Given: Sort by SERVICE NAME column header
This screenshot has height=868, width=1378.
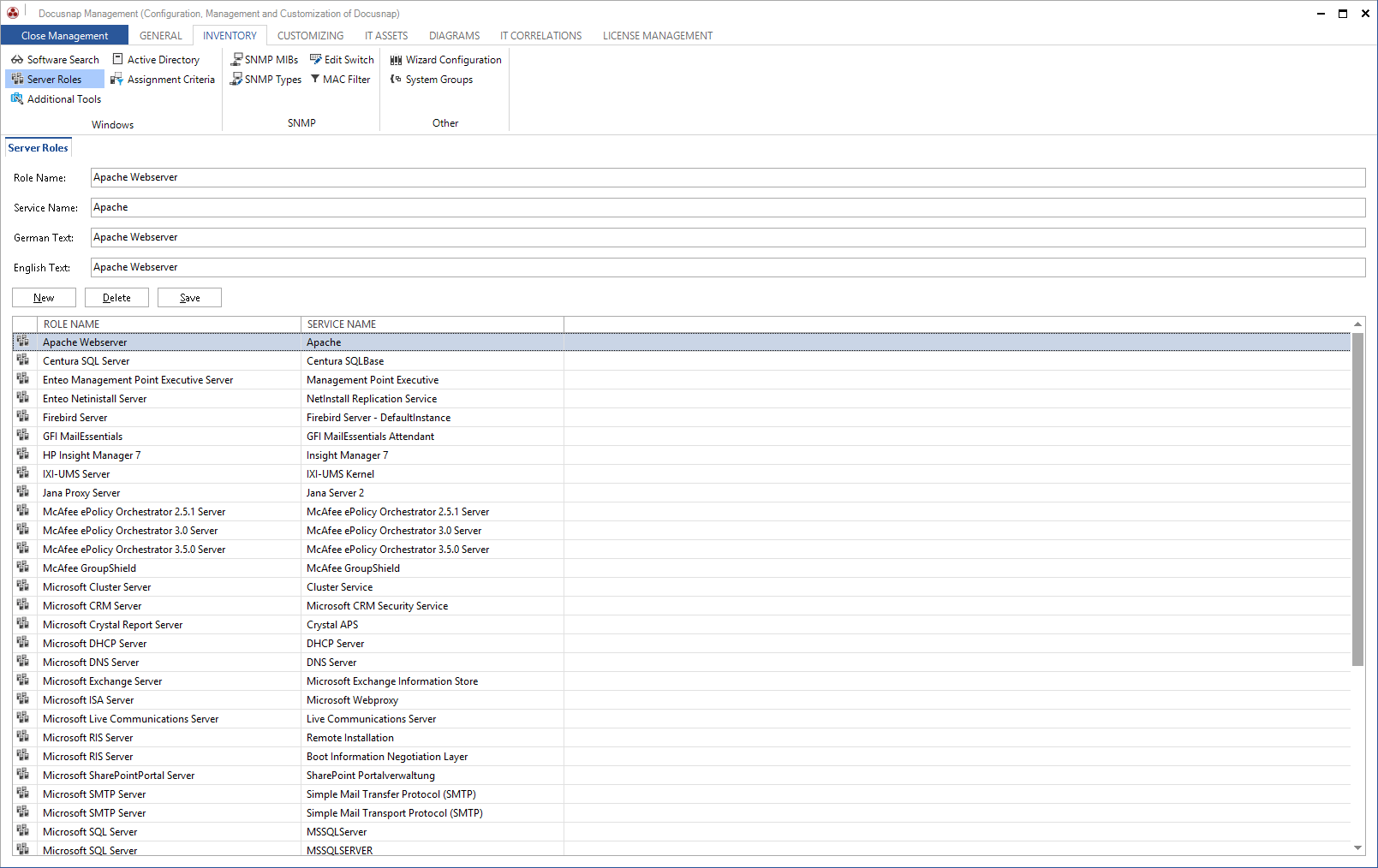Looking at the screenshot, I should 432,324.
